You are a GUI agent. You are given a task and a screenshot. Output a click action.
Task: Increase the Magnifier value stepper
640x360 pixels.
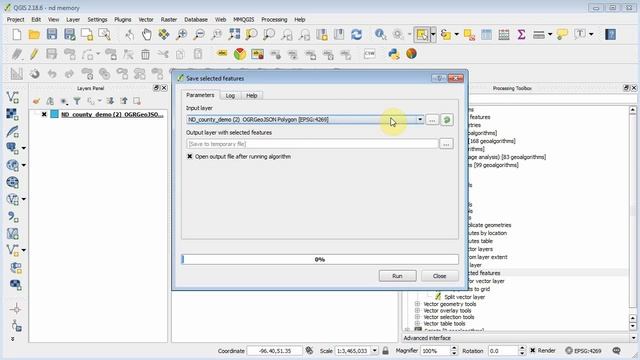[454, 348]
